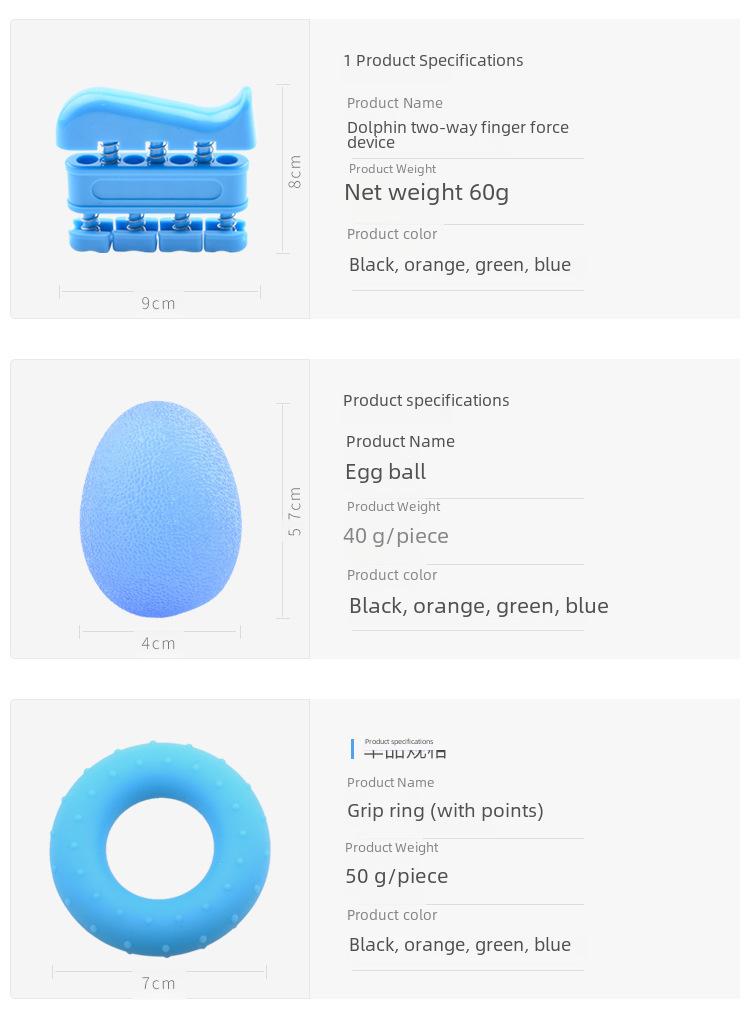Click the 9cm width dimension label

click(x=159, y=303)
